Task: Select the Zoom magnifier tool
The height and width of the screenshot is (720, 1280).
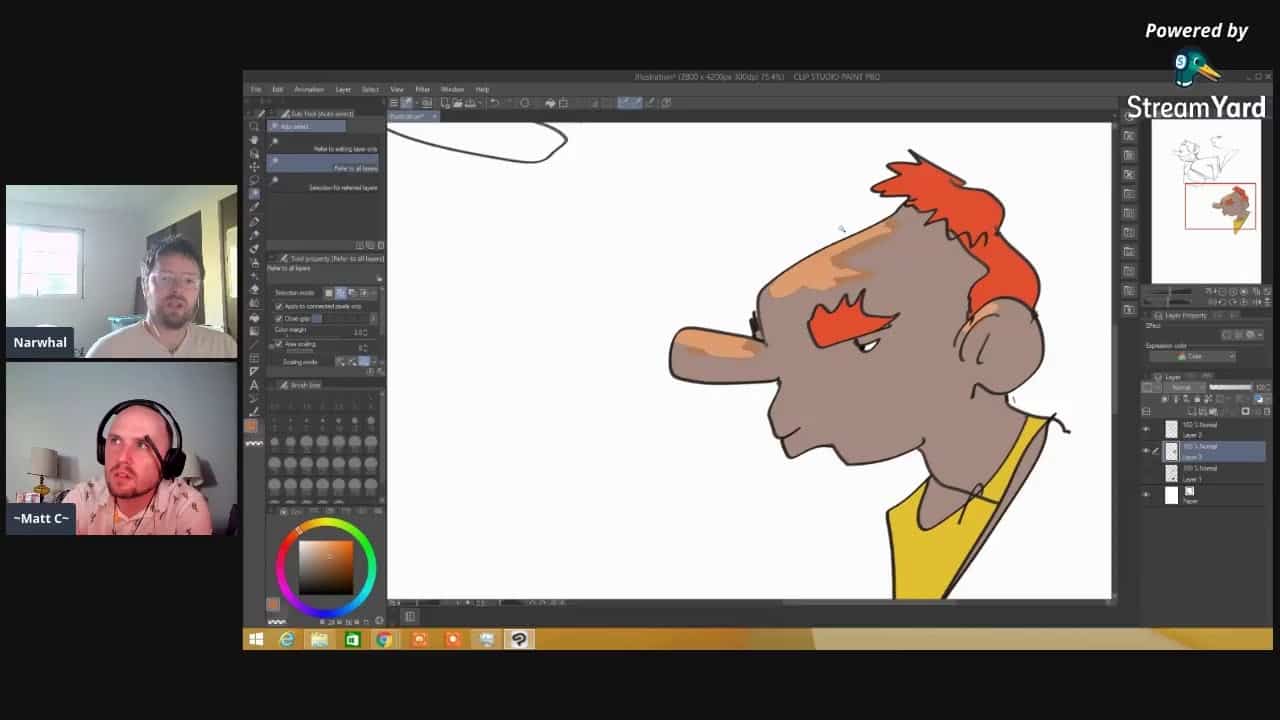Action: [x=254, y=127]
